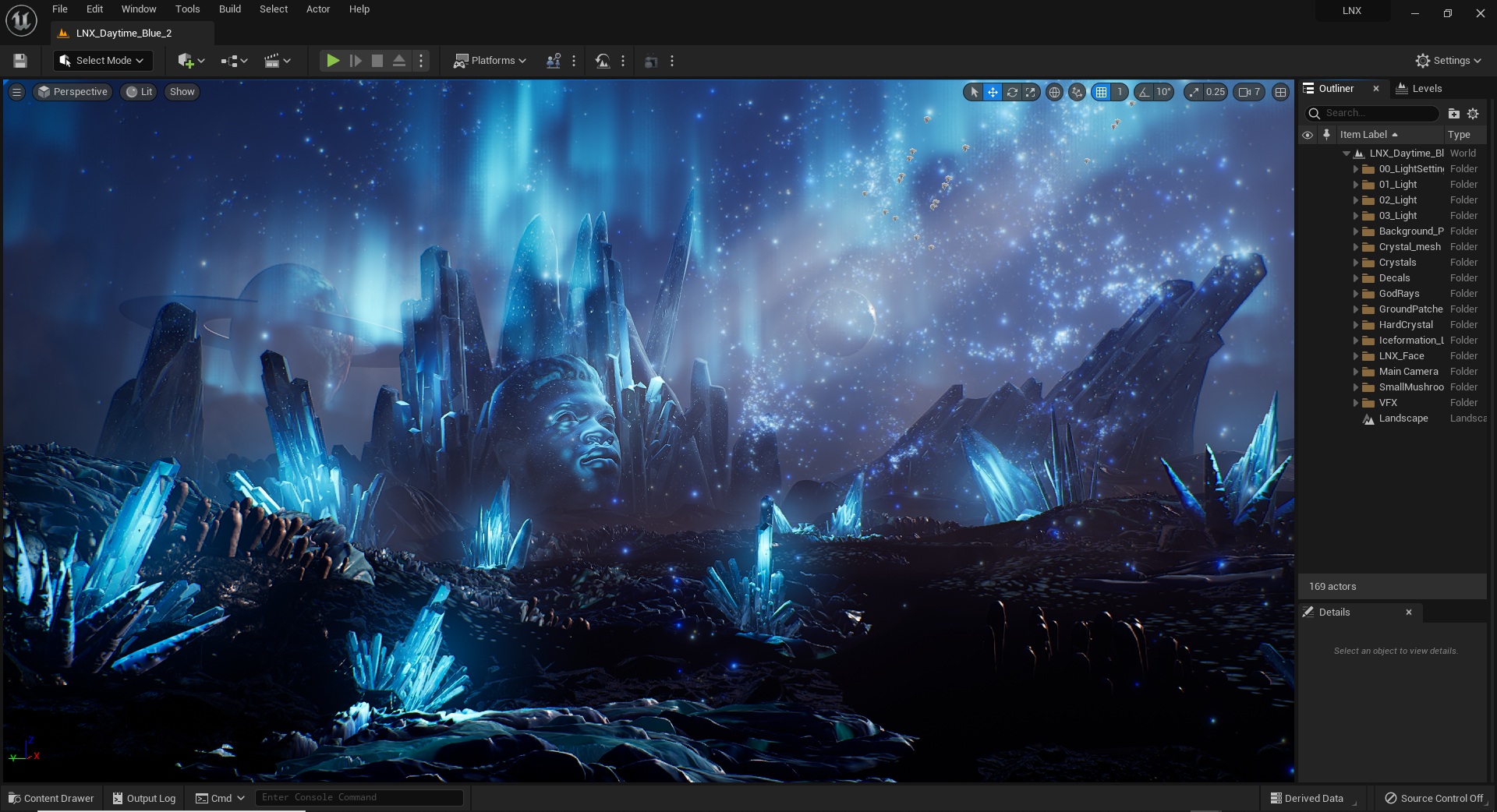Click the console command input field
The height and width of the screenshot is (812, 1497).
359,797
